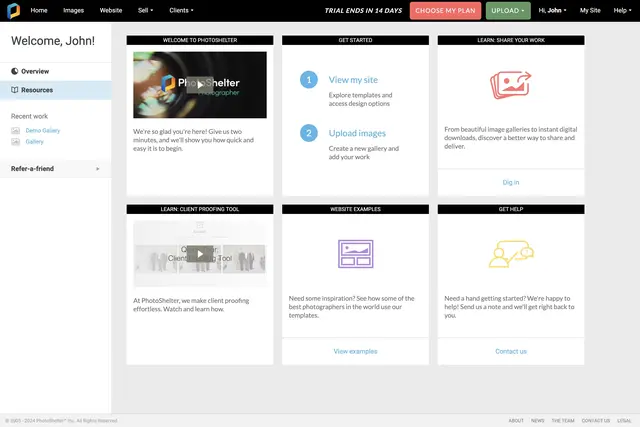Open the Gallery recent work link
The image size is (640, 427).
pos(34,142)
